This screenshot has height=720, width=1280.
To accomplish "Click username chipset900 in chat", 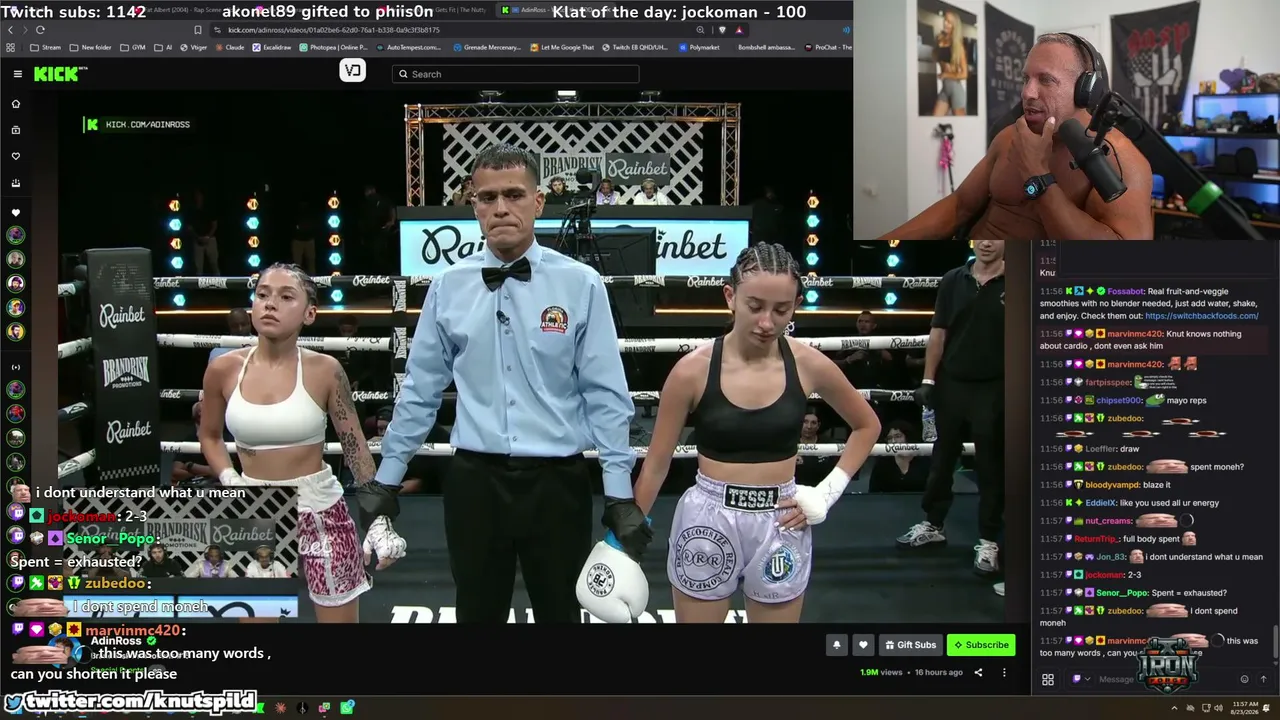I will 1119,400.
